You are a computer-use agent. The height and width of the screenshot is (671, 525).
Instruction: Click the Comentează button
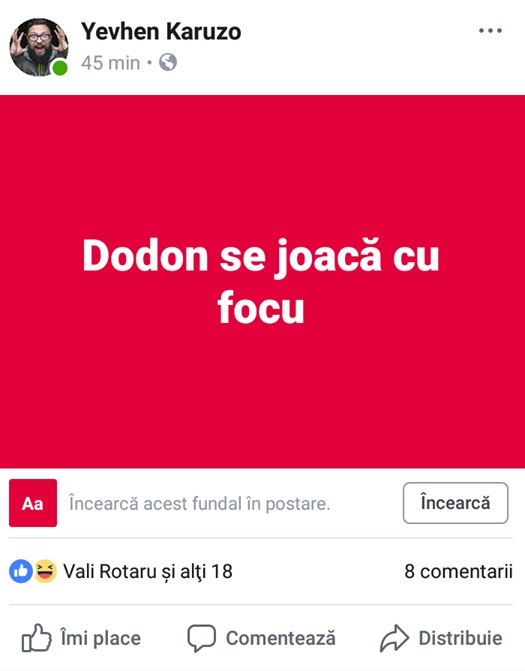click(261, 638)
